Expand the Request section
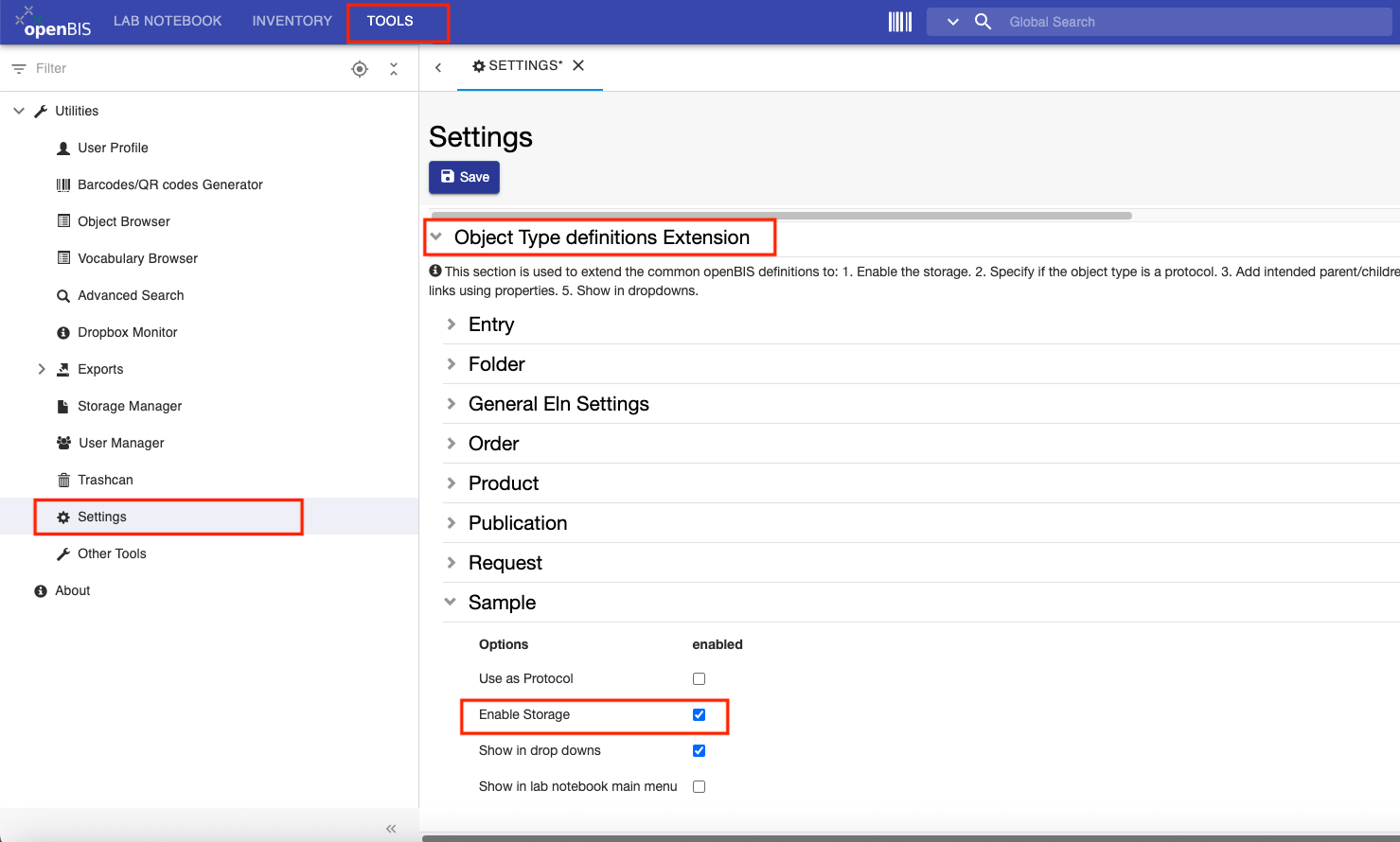Viewport: 1400px width, 842px height. (x=452, y=562)
